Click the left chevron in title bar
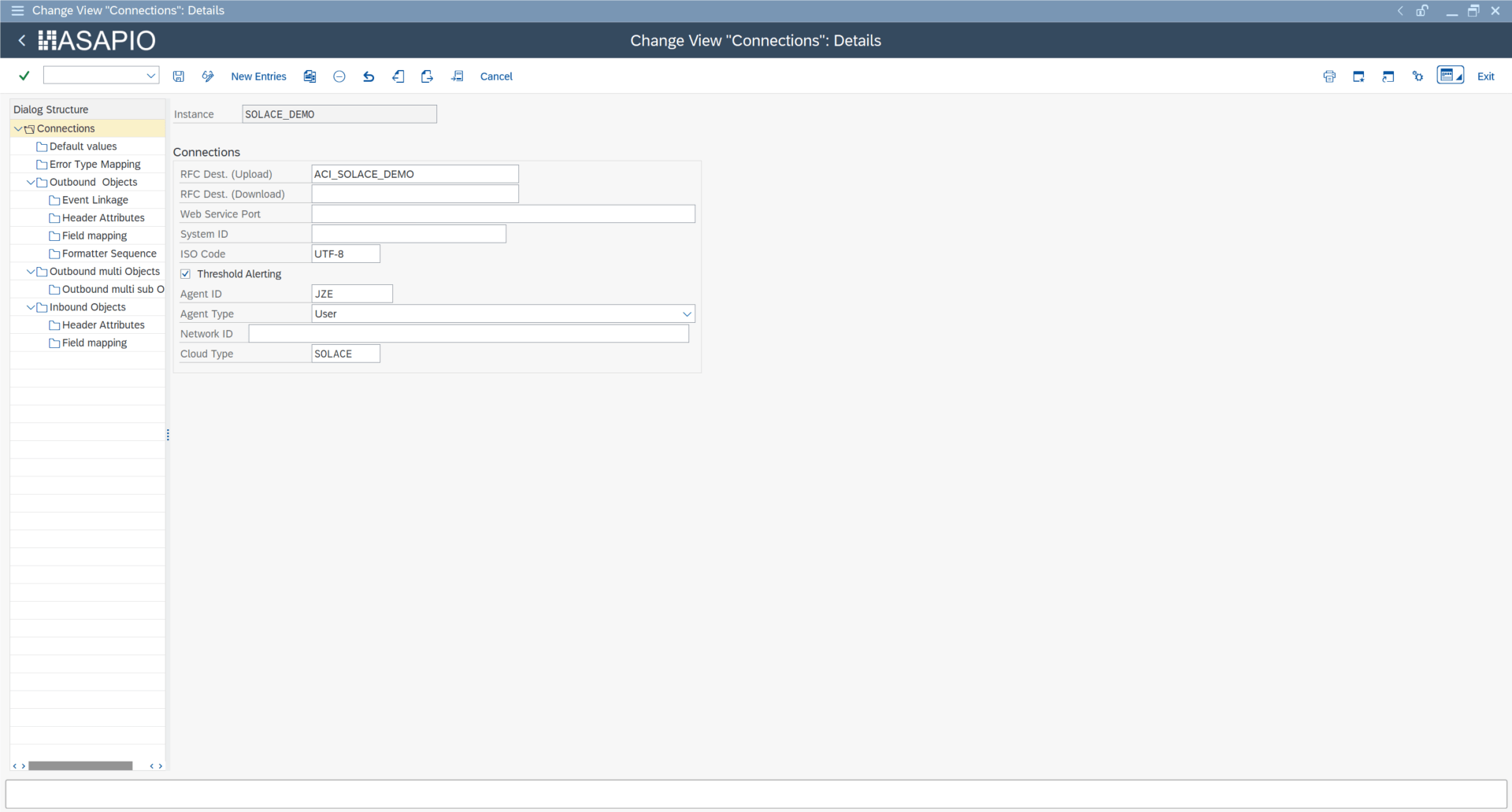 point(1400,10)
